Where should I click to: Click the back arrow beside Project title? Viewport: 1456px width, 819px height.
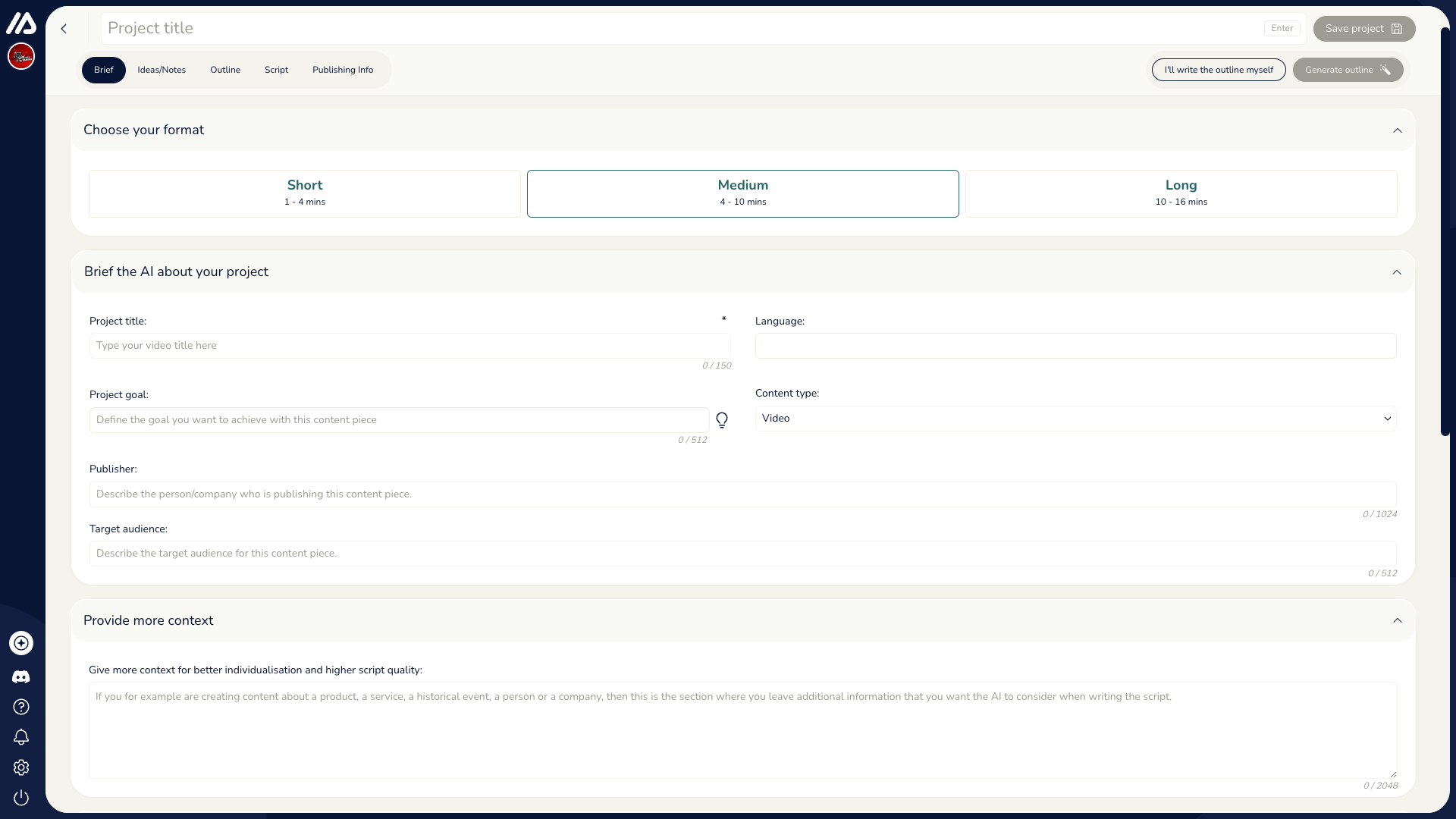[x=64, y=28]
